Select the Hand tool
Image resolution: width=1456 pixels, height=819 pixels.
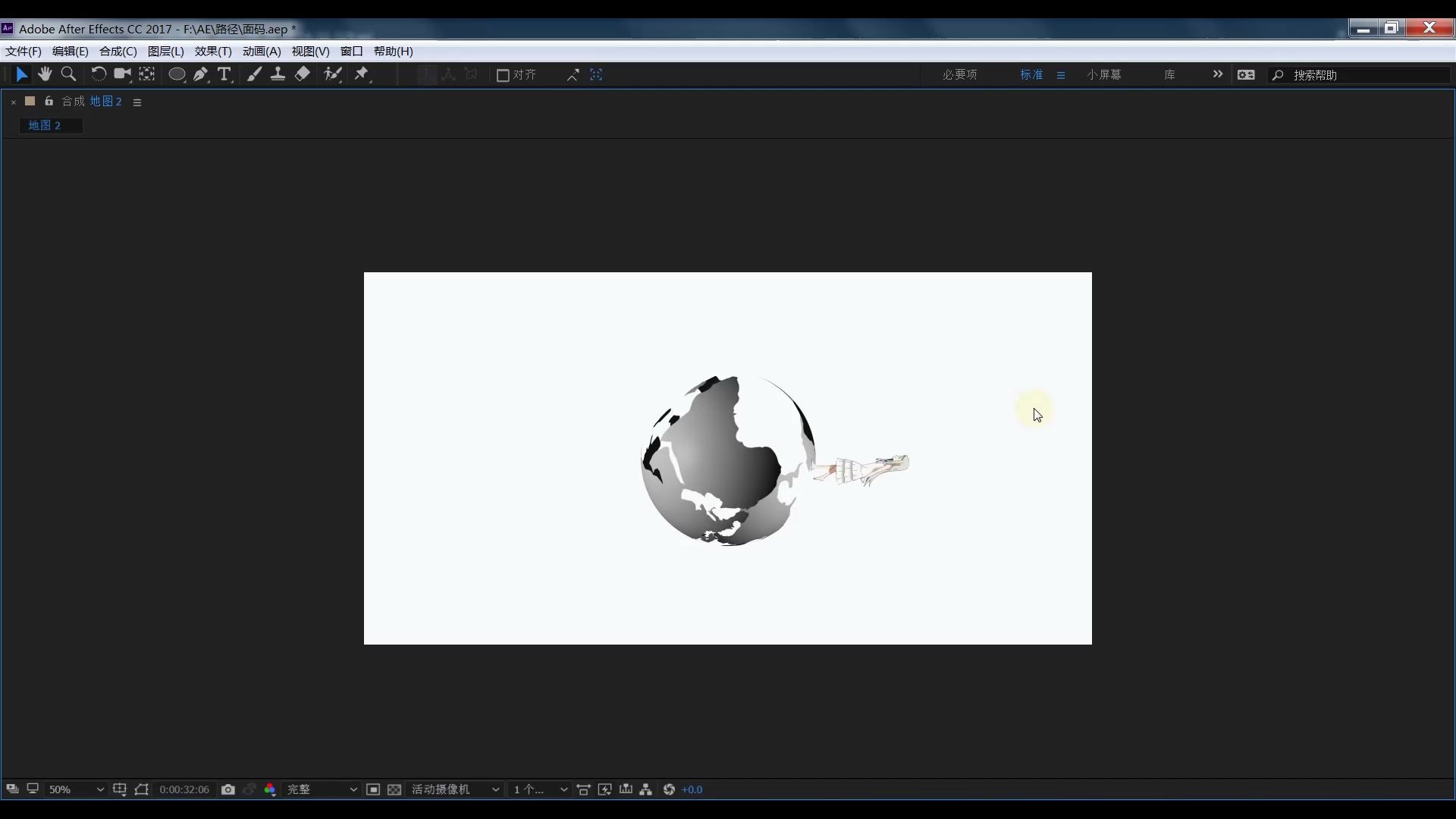[45, 74]
